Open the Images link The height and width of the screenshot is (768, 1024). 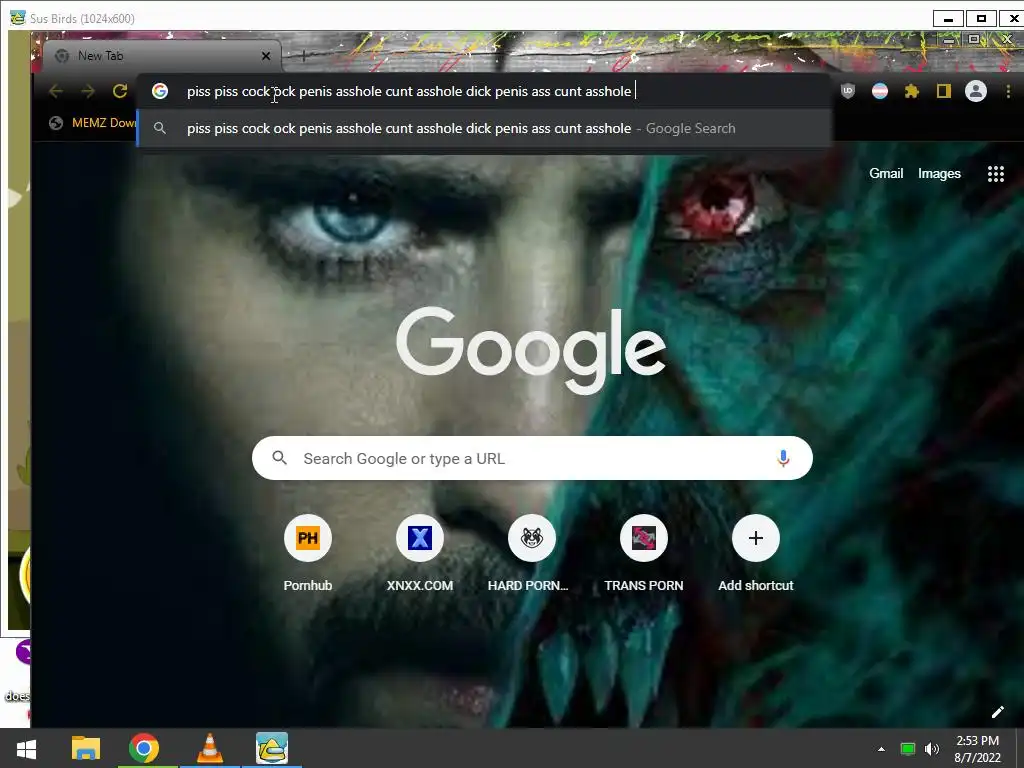pos(939,174)
